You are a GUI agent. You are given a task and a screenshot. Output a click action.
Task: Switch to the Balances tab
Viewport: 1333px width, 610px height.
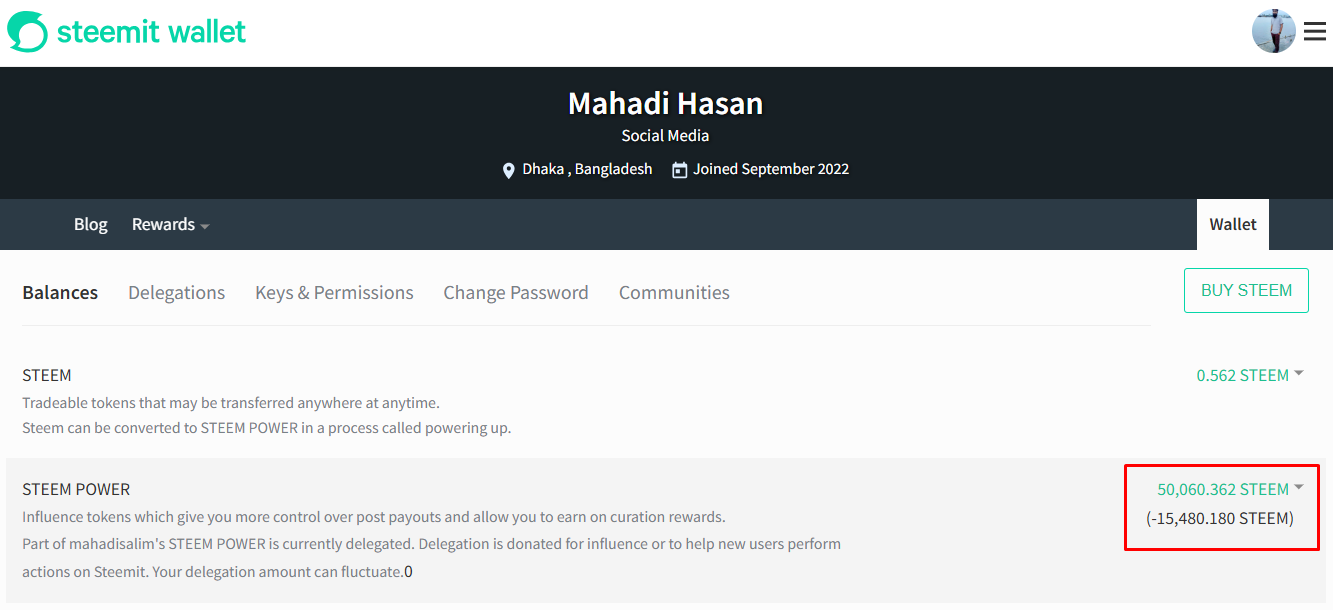(60, 293)
